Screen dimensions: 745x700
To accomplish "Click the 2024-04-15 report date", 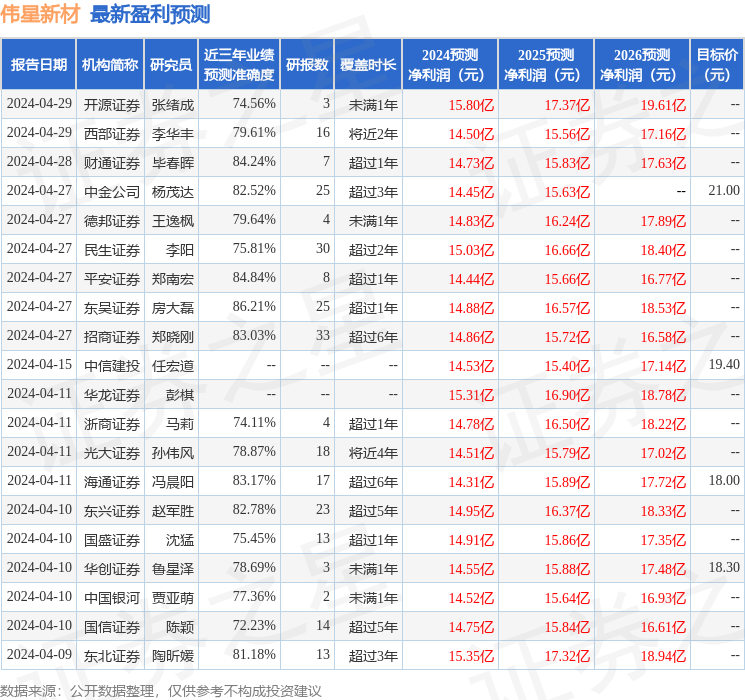I will pyautogui.click(x=39, y=364).
